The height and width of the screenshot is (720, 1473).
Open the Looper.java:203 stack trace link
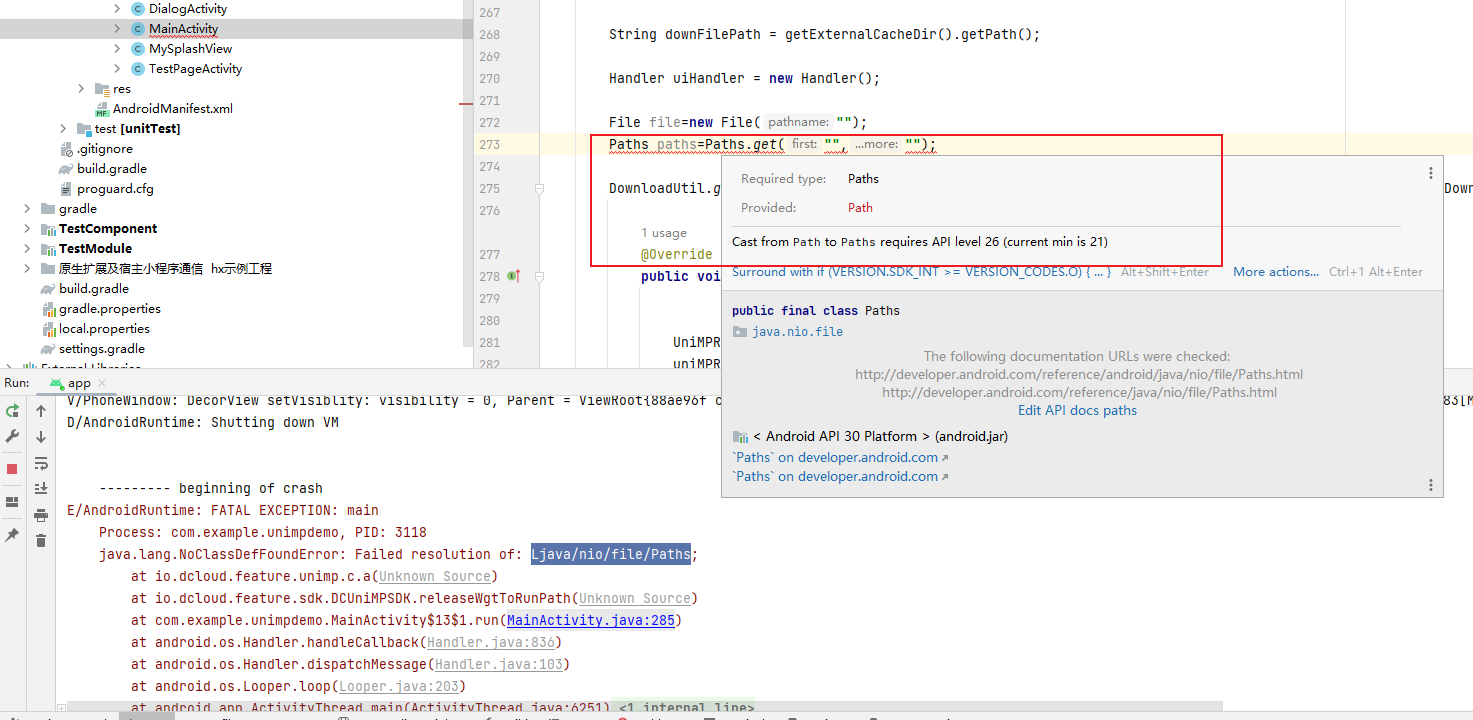click(x=401, y=686)
